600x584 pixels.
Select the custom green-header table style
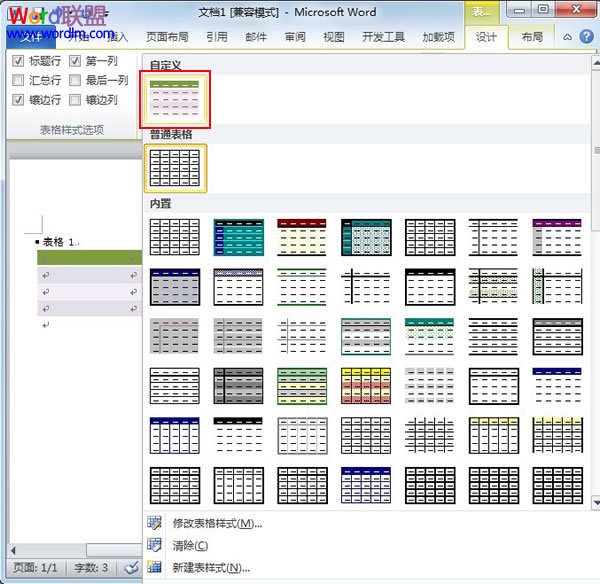coord(175,99)
